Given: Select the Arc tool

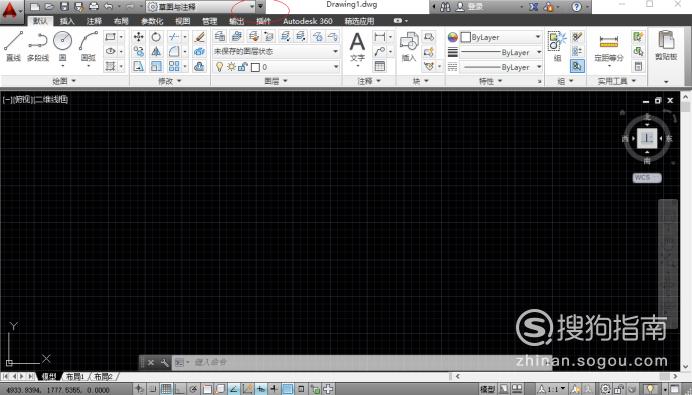Looking at the screenshot, I should (88, 46).
